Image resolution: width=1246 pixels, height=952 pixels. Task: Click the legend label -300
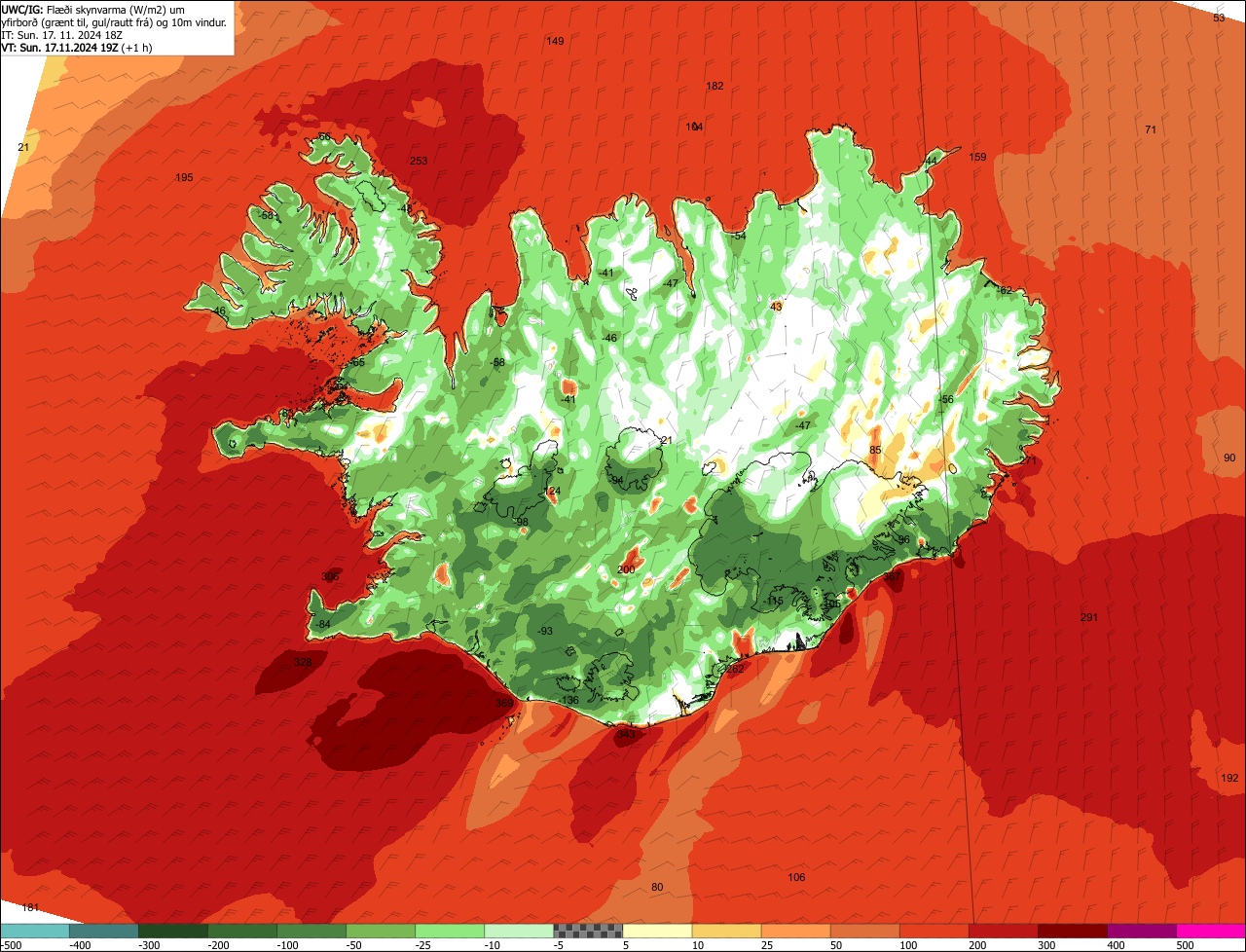[149, 945]
